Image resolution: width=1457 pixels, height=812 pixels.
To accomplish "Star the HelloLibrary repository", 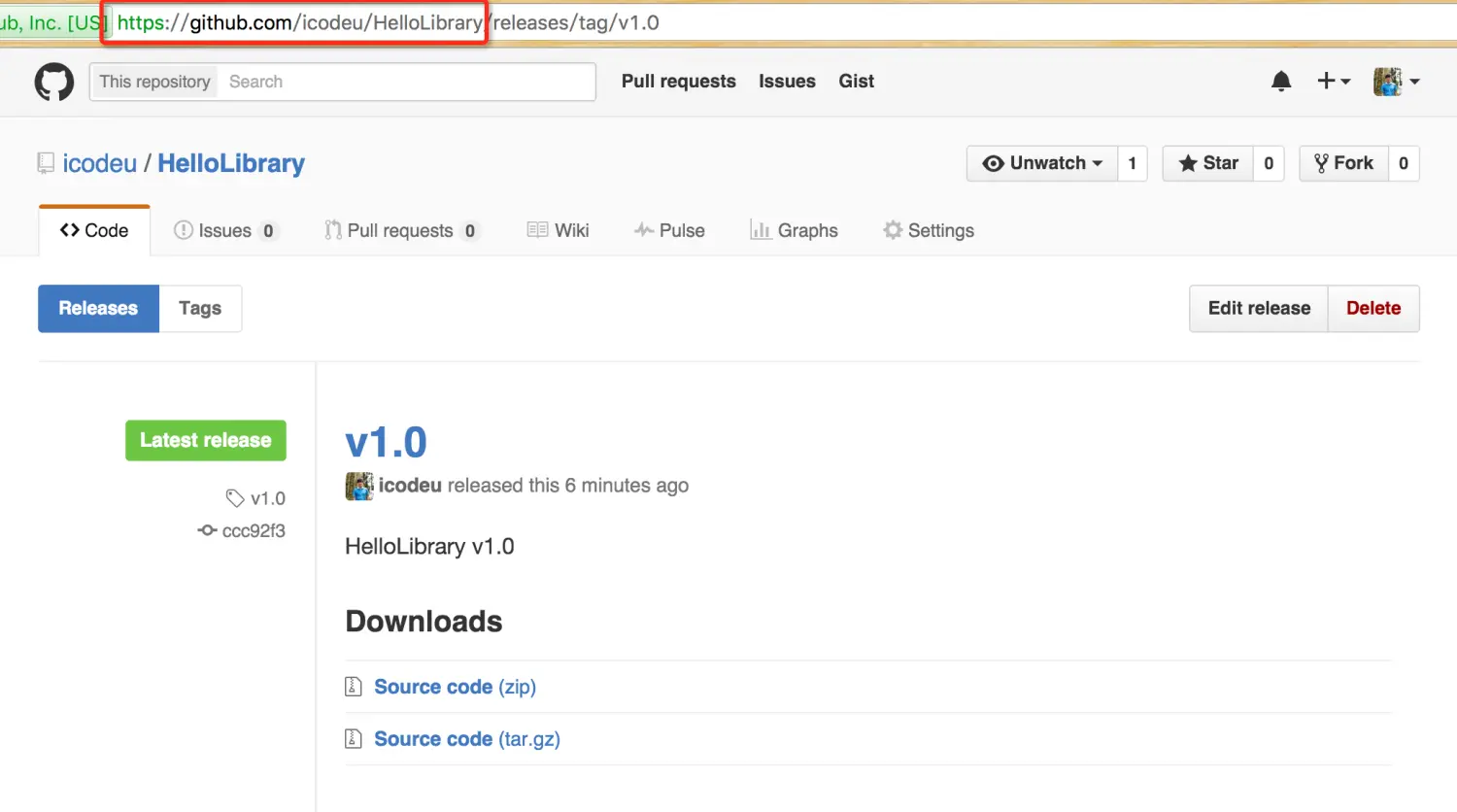I will click(x=1208, y=163).
